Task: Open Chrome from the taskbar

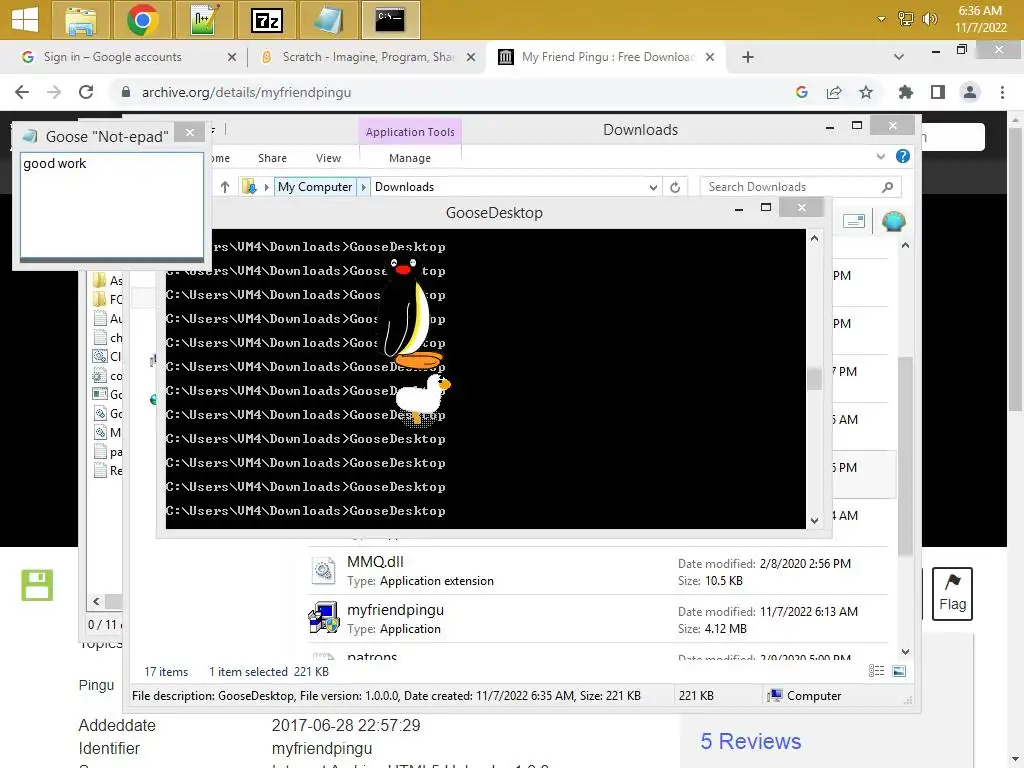Action: click(x=142, y=20)
